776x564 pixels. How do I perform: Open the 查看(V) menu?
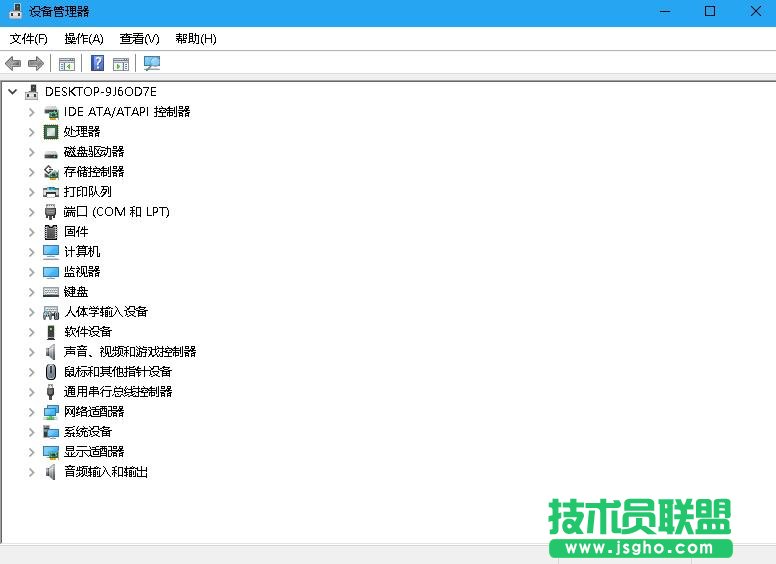(x=139, y=39)
